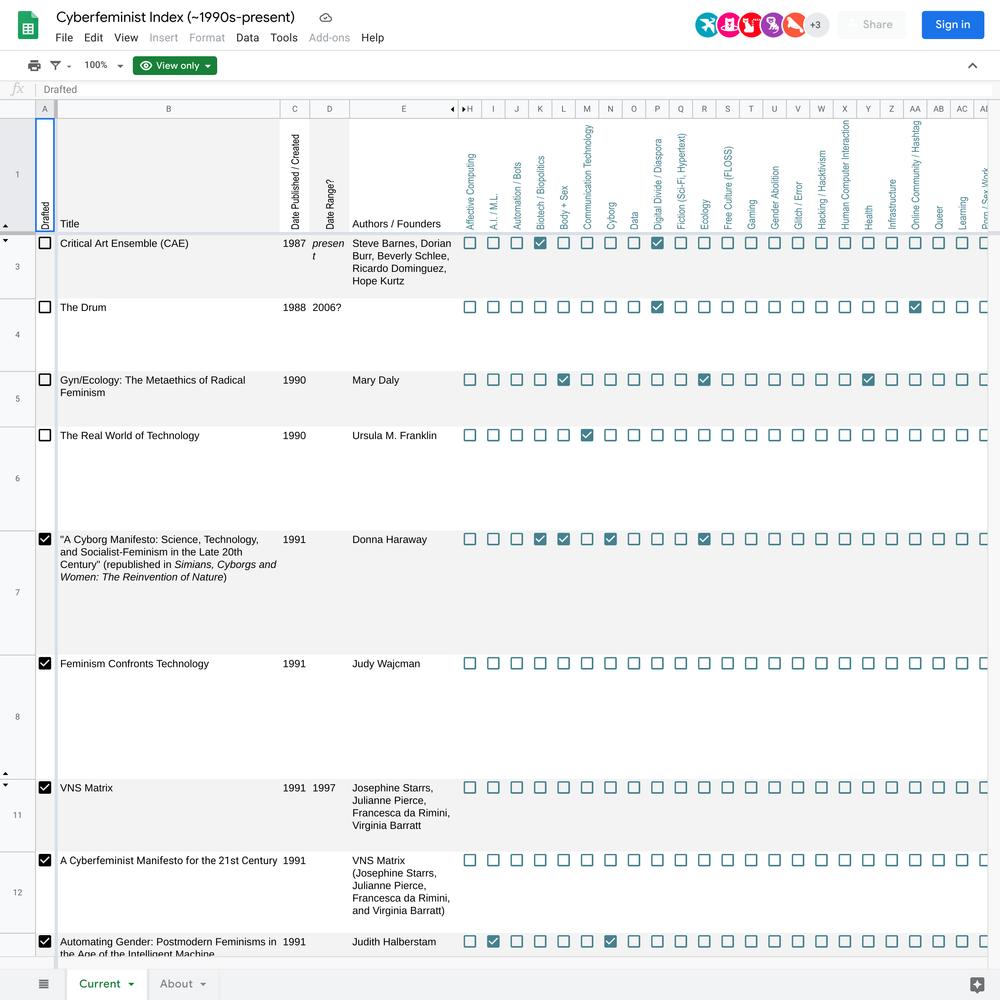Select column AA header
The image size is (1000, 1000).
(915, 109)
